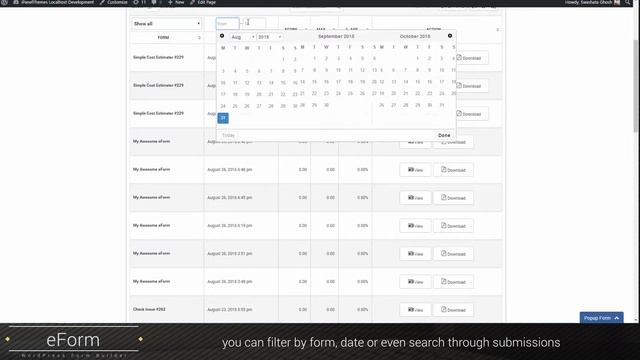Open the Howdy user account menu
Viewport: 640px width, 360px height.
coord(592,2)
